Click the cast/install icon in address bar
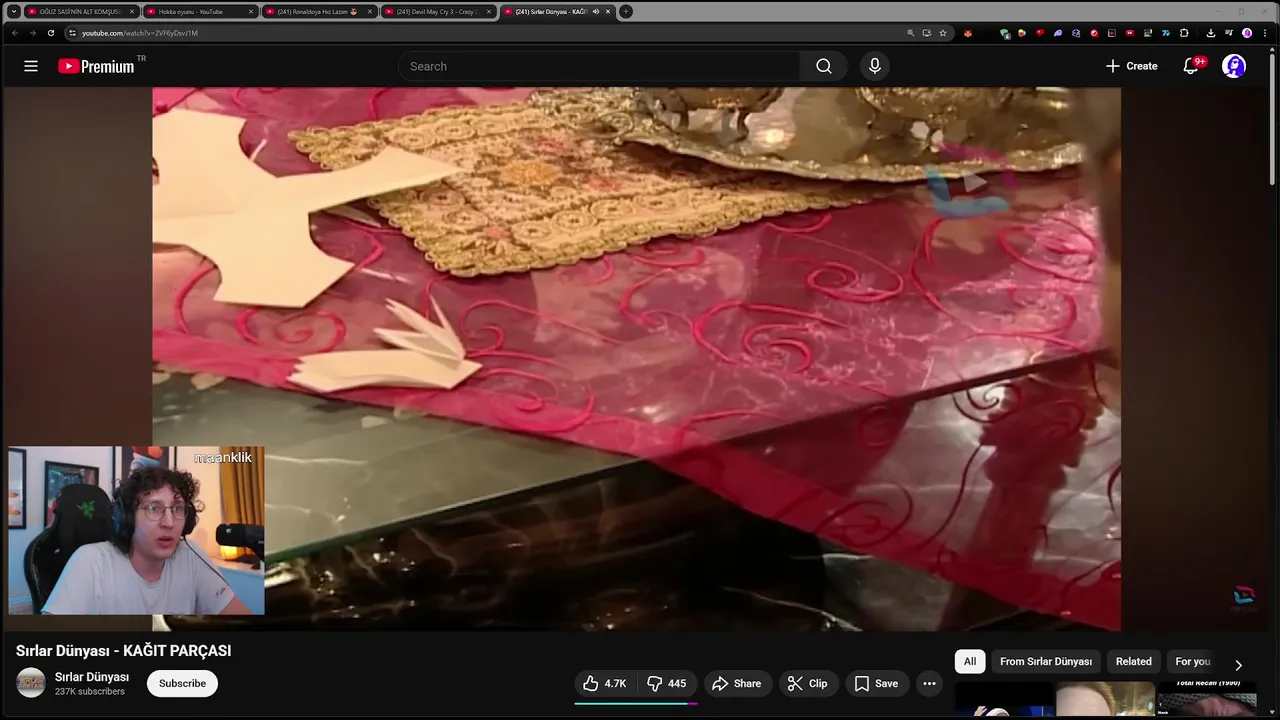This screenshot has height=720, width=1280. coord(926,33)
